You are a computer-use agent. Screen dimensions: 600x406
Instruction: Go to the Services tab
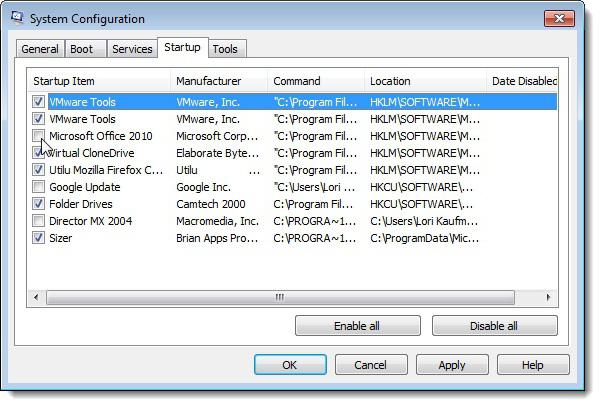132,49
